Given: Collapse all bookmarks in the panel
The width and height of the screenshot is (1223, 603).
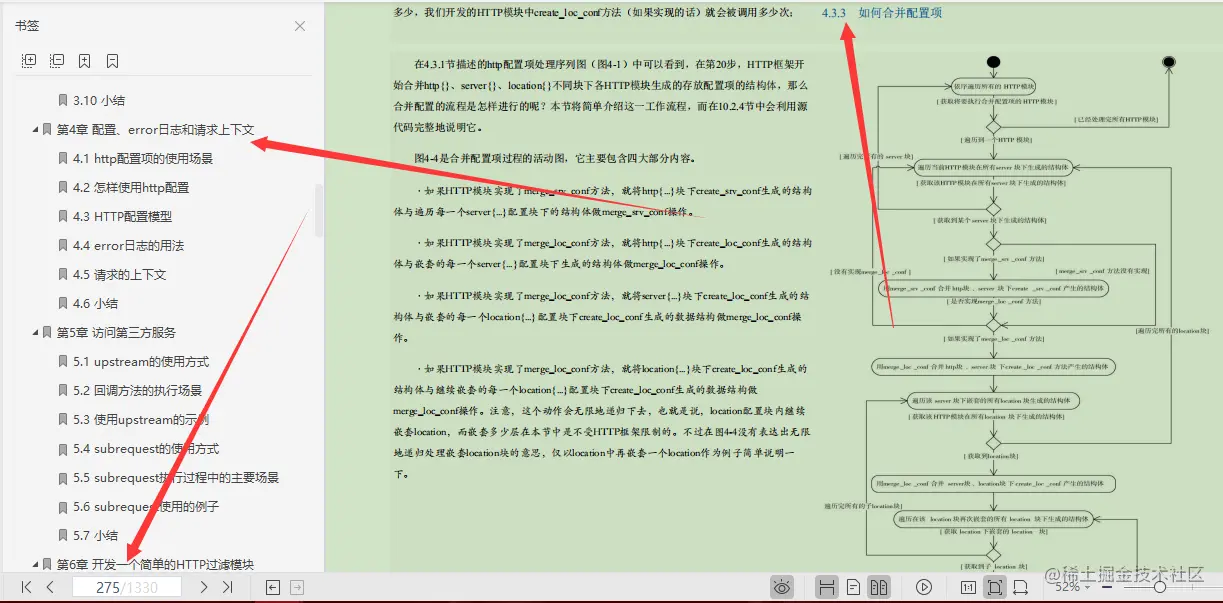Looking at the screenshot, I should [57, 60].
